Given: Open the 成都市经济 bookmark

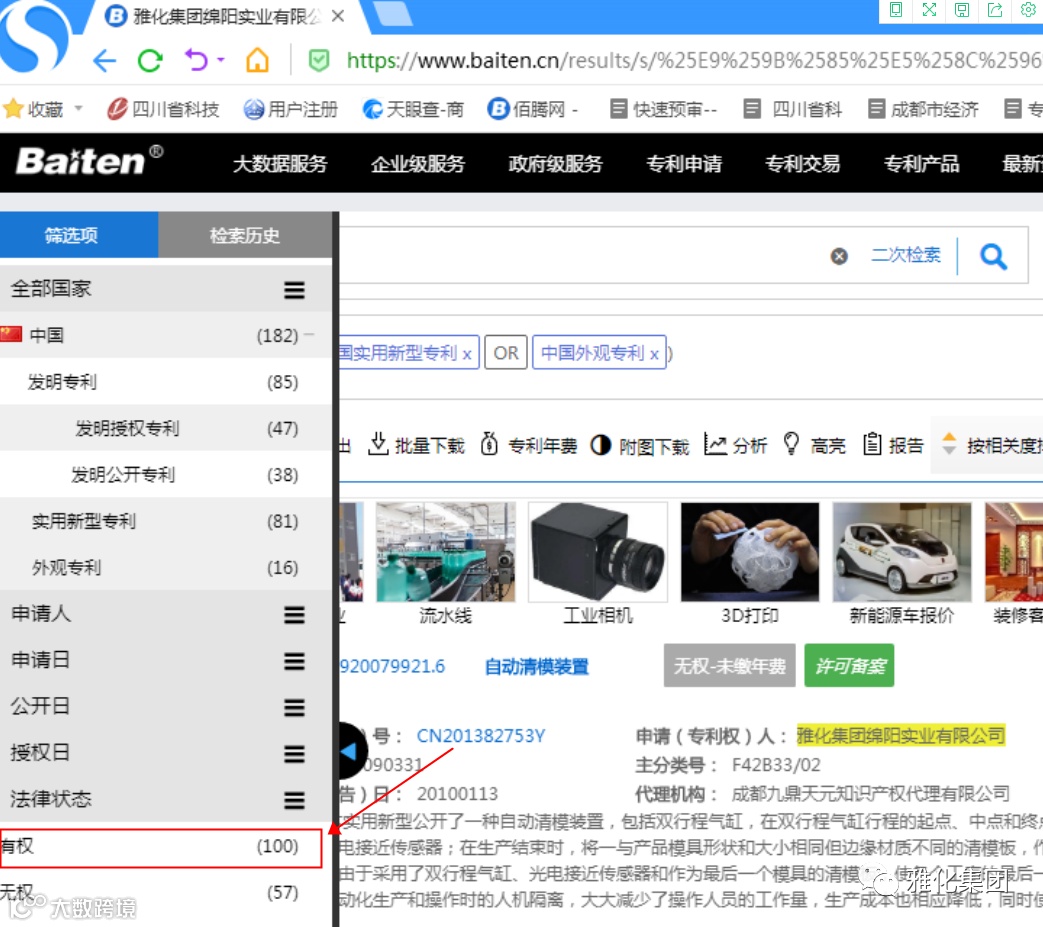Looking at the screenshot, I should point(923,109).
